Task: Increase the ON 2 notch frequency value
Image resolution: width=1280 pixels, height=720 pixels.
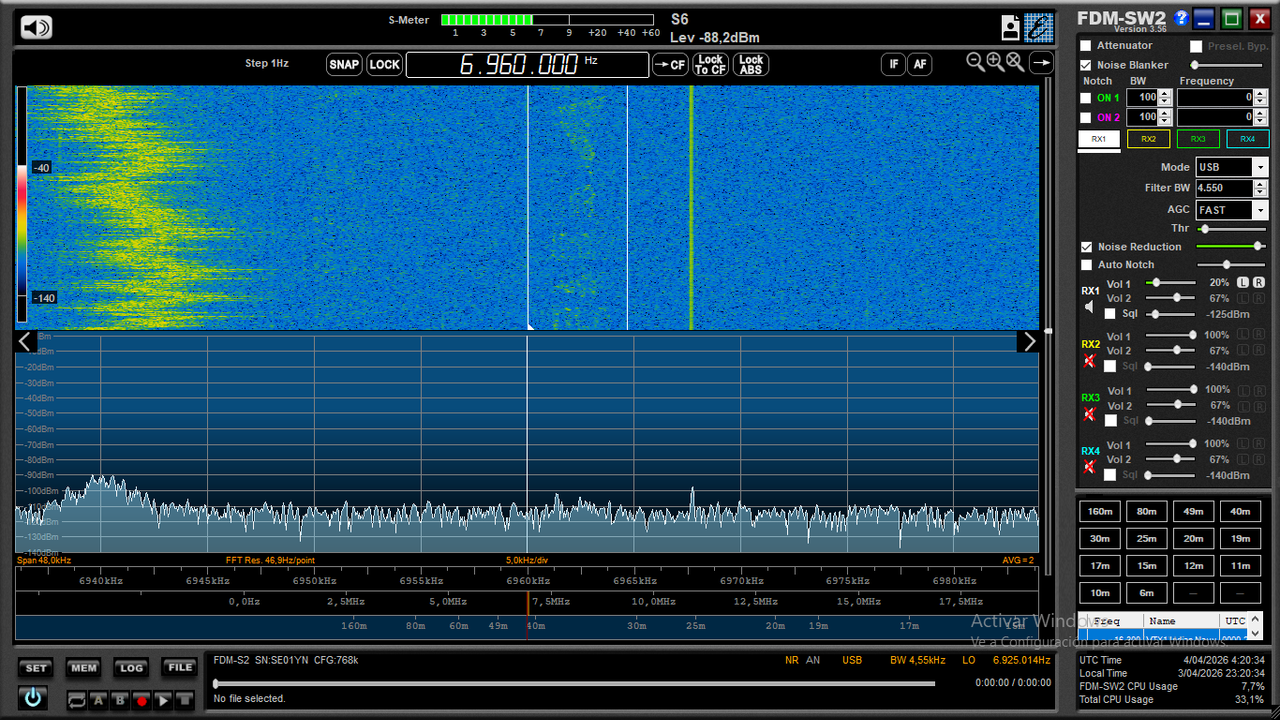Action: click(x=1261, y=114)
